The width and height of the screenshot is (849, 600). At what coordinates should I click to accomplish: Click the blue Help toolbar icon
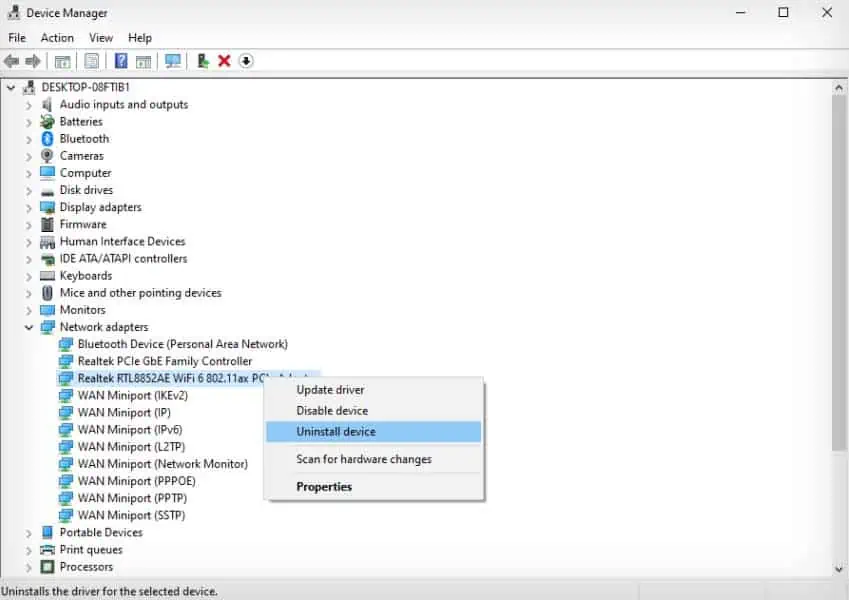[x=121, y=61]
